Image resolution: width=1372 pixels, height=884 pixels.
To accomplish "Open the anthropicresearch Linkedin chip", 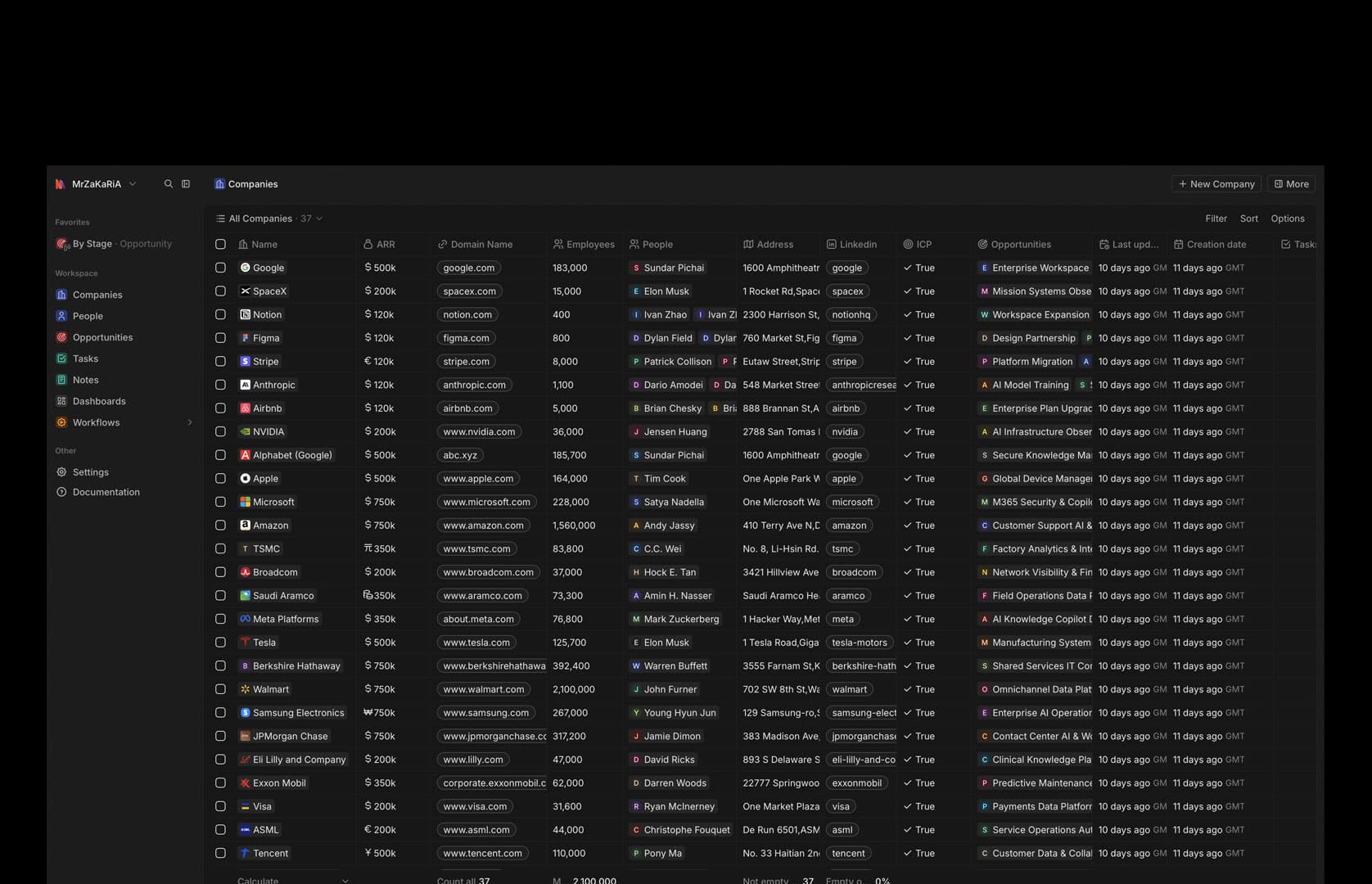I will point(861,385).
